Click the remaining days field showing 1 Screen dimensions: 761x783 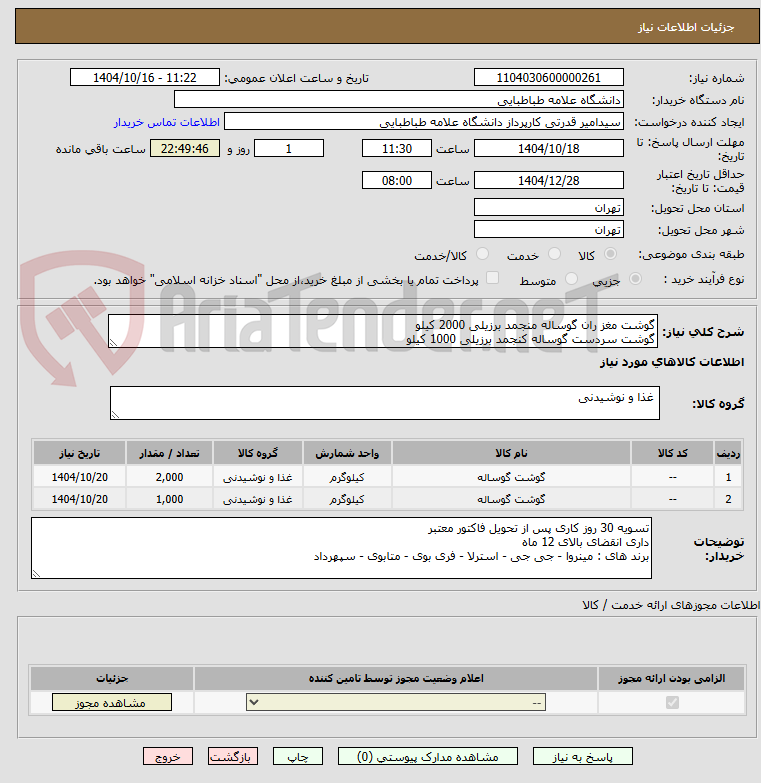click(x=289, y=148)
